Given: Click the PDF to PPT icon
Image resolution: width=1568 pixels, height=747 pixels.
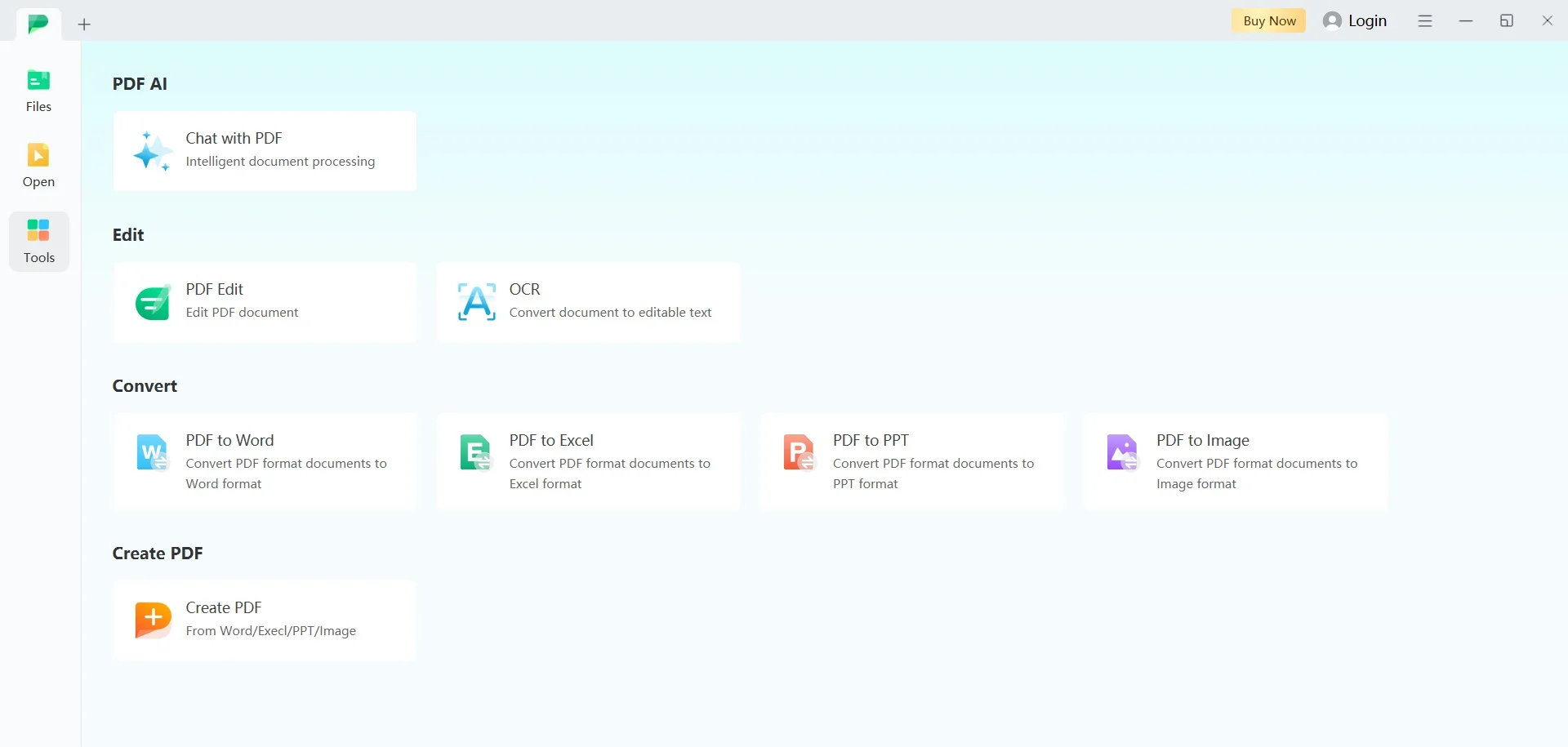Looking at the screenshot, I should [799, 452].
